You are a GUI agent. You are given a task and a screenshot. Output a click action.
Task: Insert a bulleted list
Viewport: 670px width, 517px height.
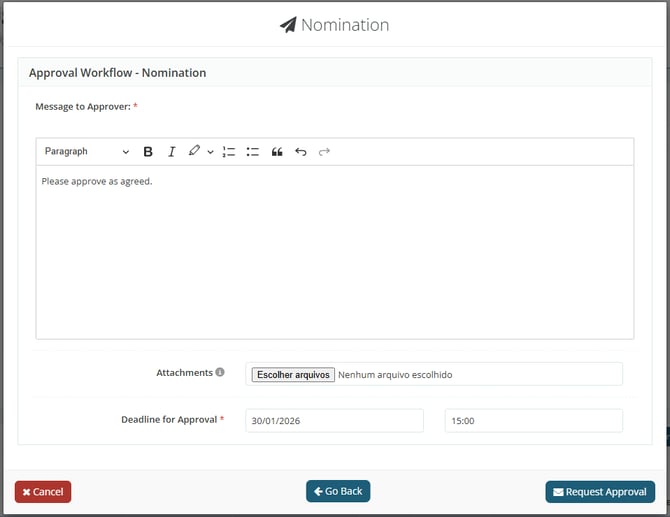pos(253,152)
